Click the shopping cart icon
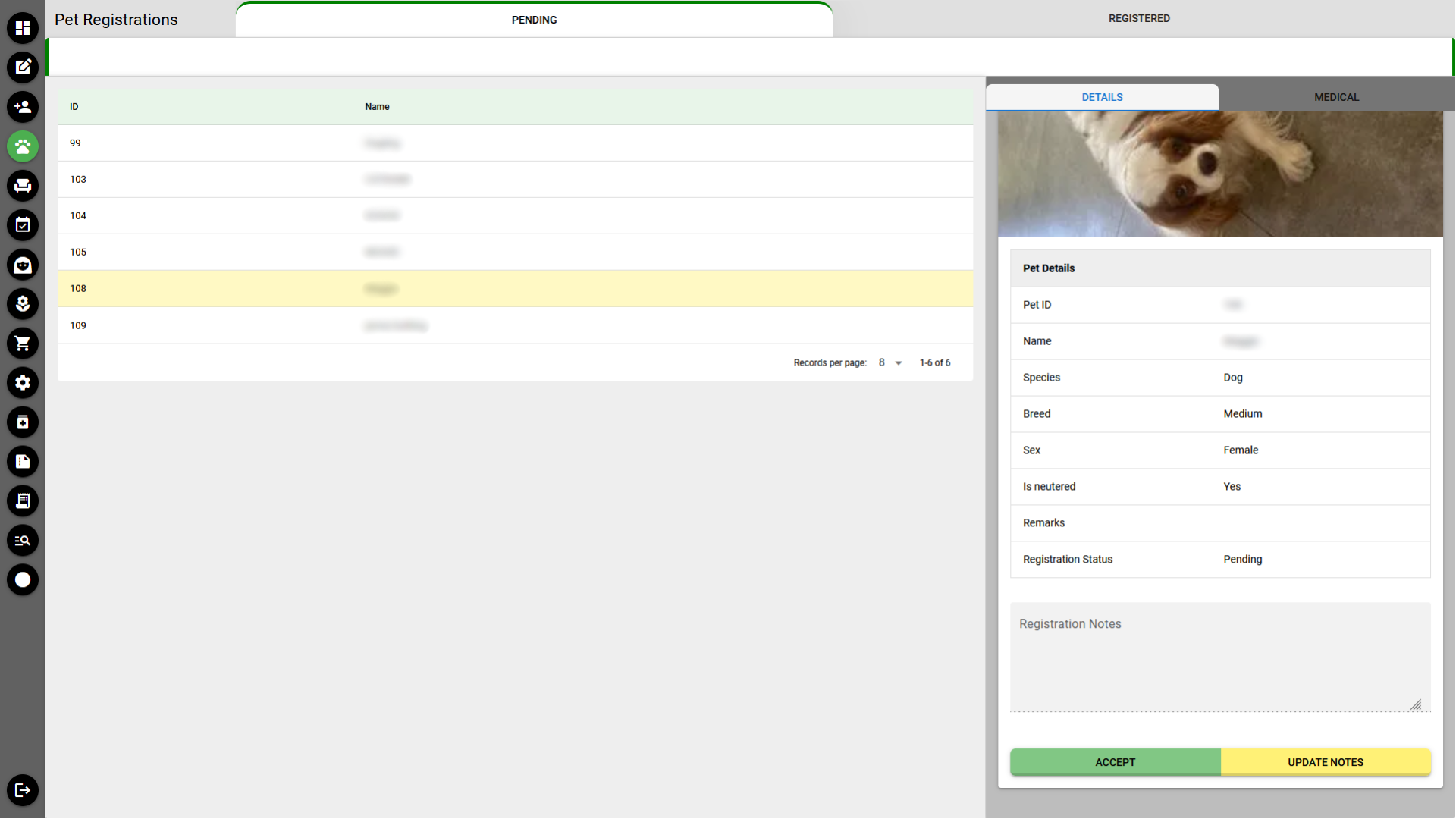This screenshot has height=819, width=1456. tap(23, 344)
